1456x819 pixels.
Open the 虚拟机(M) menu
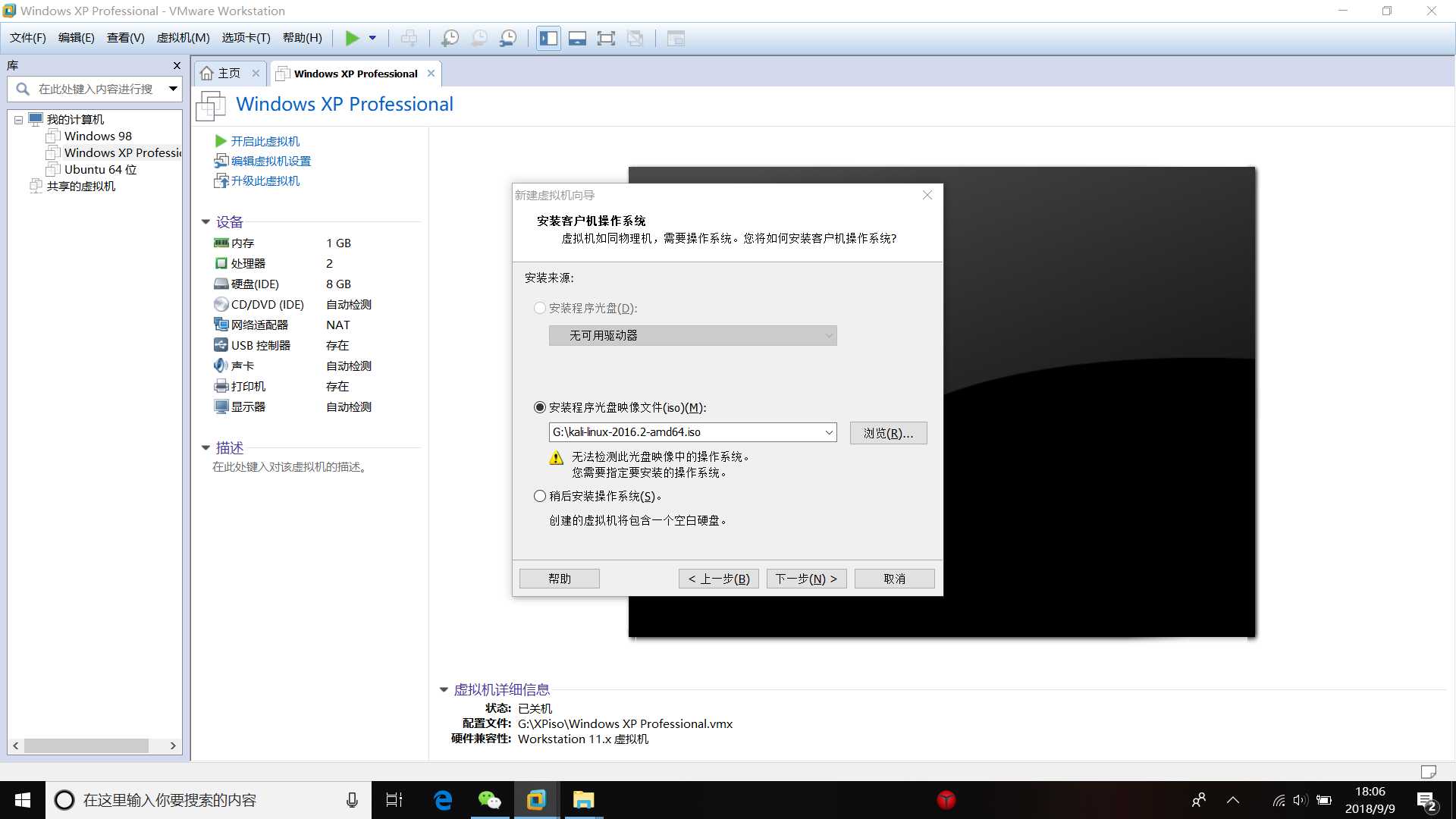(183, 38)
